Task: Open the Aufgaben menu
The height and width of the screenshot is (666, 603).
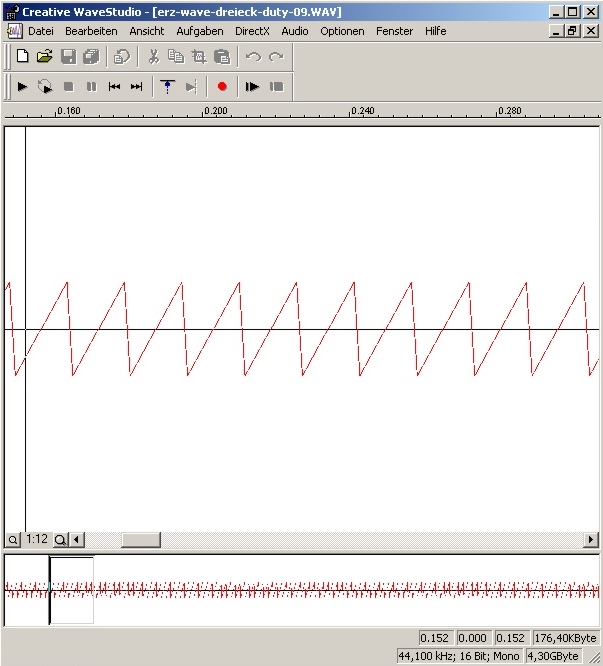Action: click(200, 31)
